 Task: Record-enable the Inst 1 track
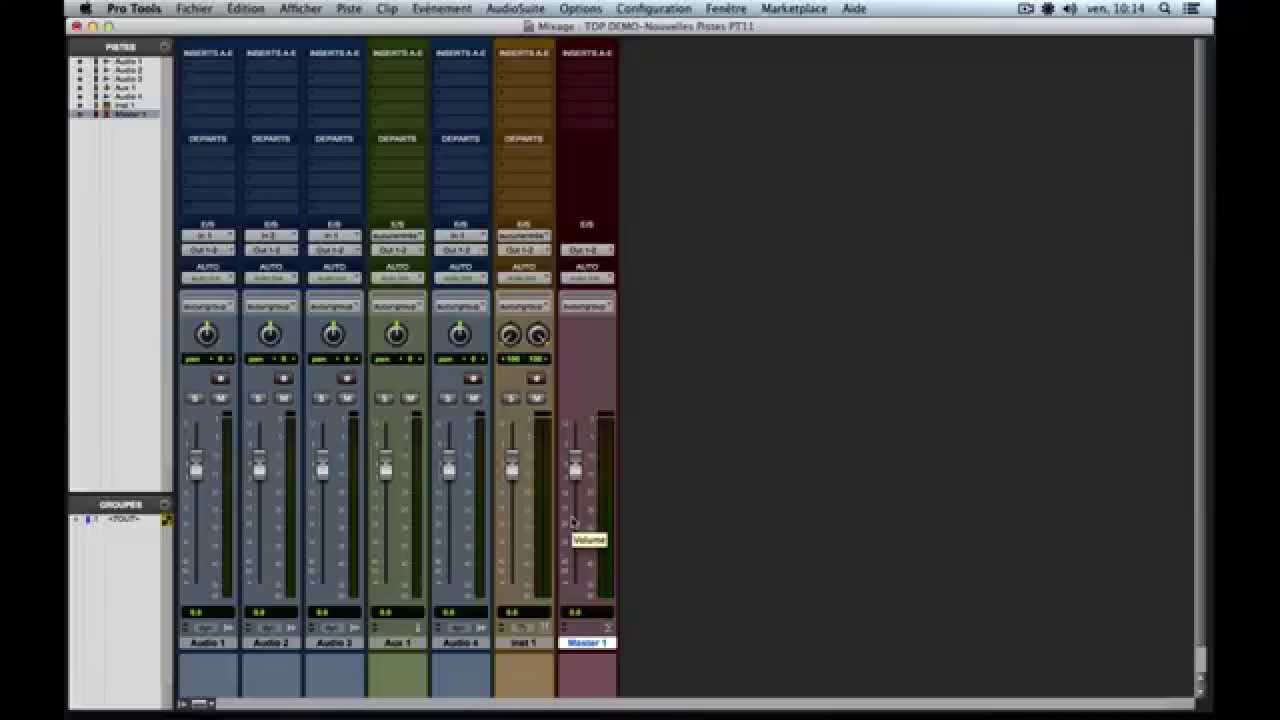click(535, 378)
